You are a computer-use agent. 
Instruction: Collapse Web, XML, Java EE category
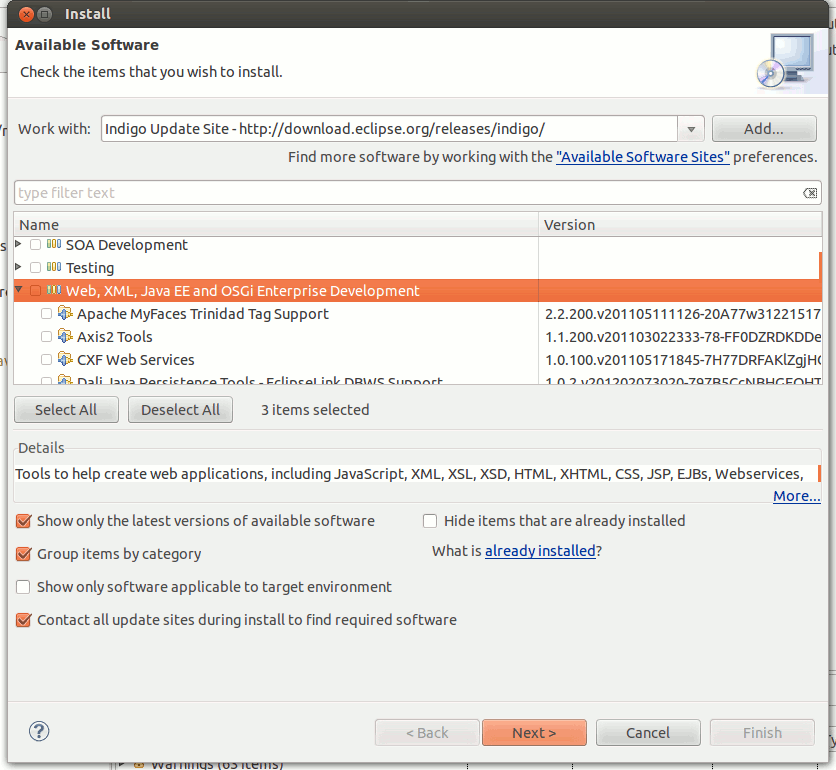coord(19,290)
